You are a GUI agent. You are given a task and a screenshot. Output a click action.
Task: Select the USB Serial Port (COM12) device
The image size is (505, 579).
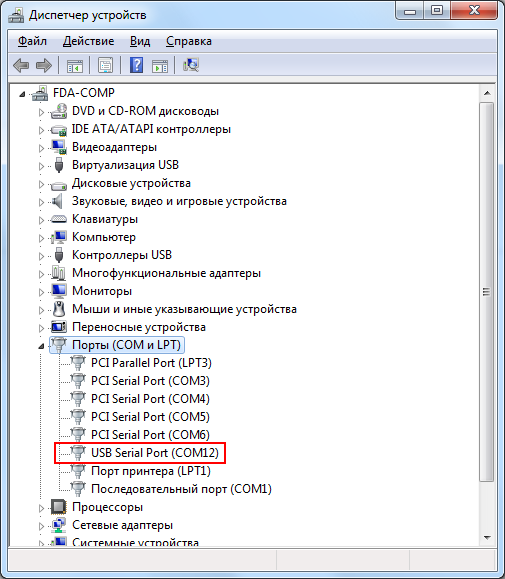point(155,453)
